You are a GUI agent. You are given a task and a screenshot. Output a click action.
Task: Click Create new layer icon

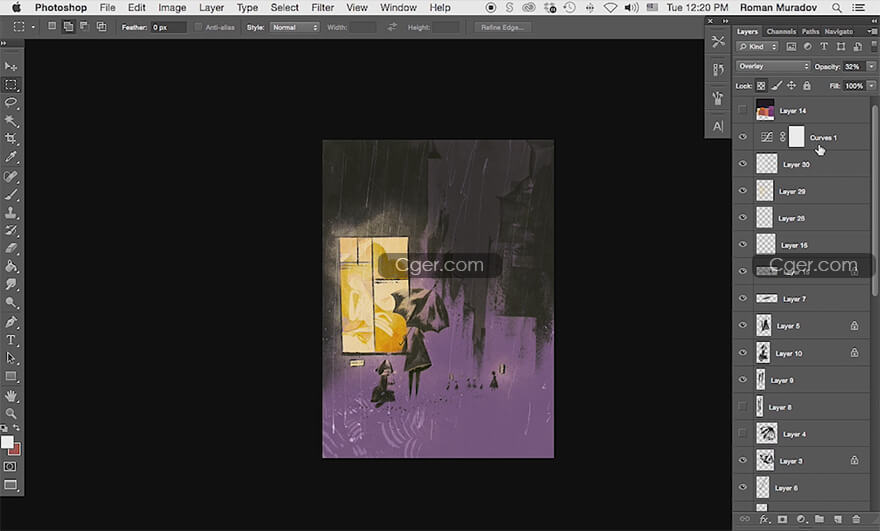click(838, 520)
